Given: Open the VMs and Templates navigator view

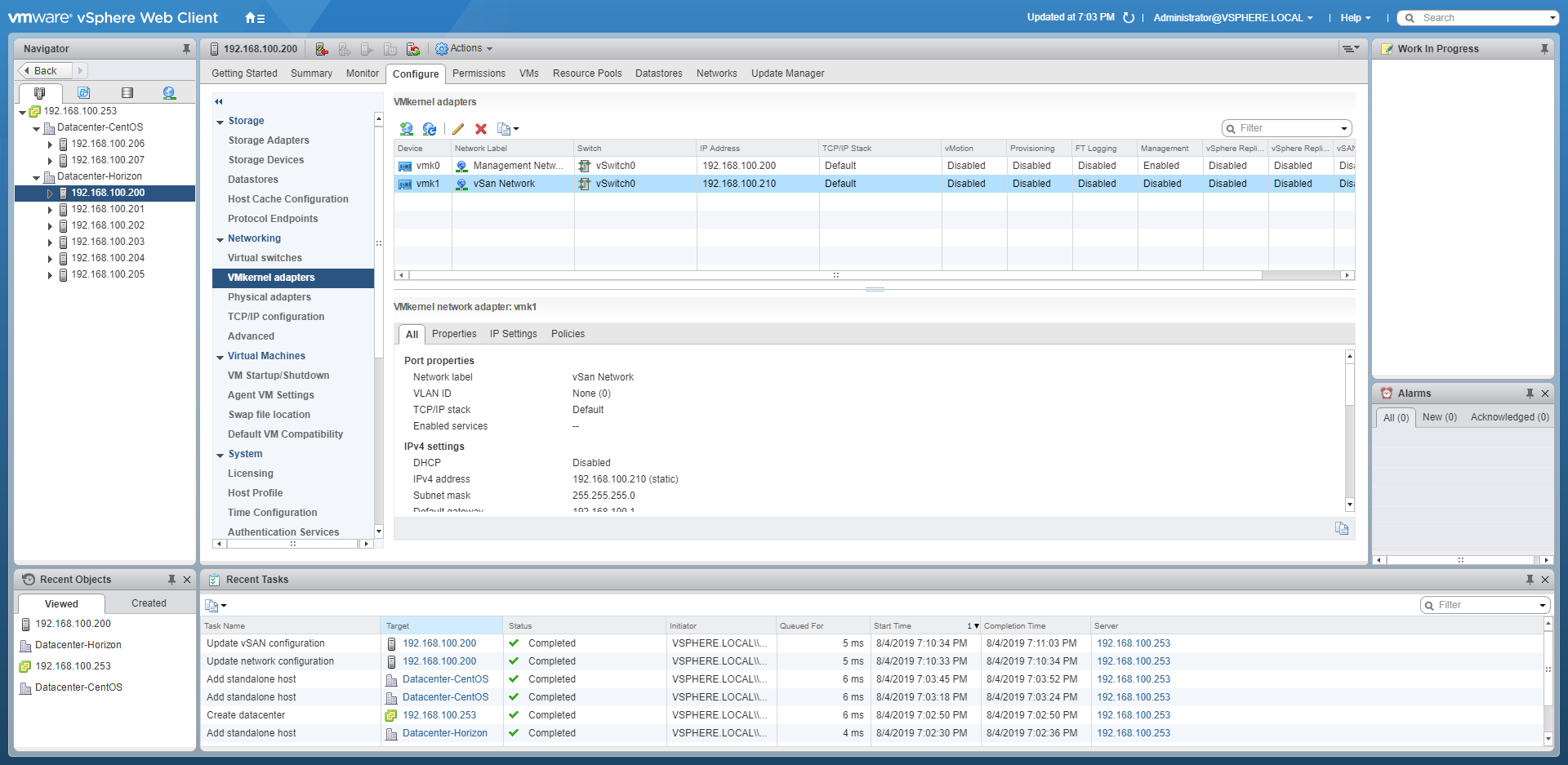Looking at the screenshot, I should [83, 93].
